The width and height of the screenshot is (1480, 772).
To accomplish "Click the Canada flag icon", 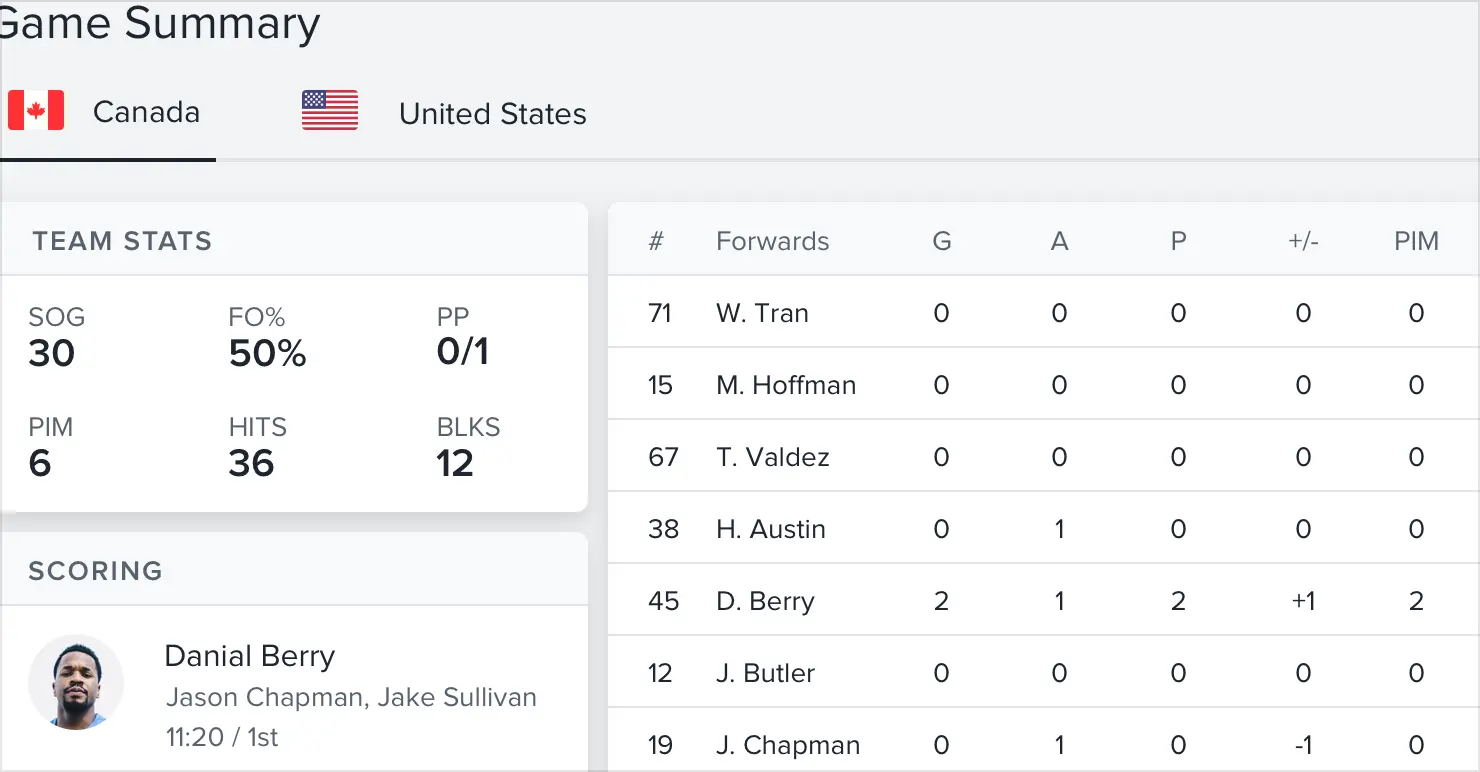I will point(36,111).
